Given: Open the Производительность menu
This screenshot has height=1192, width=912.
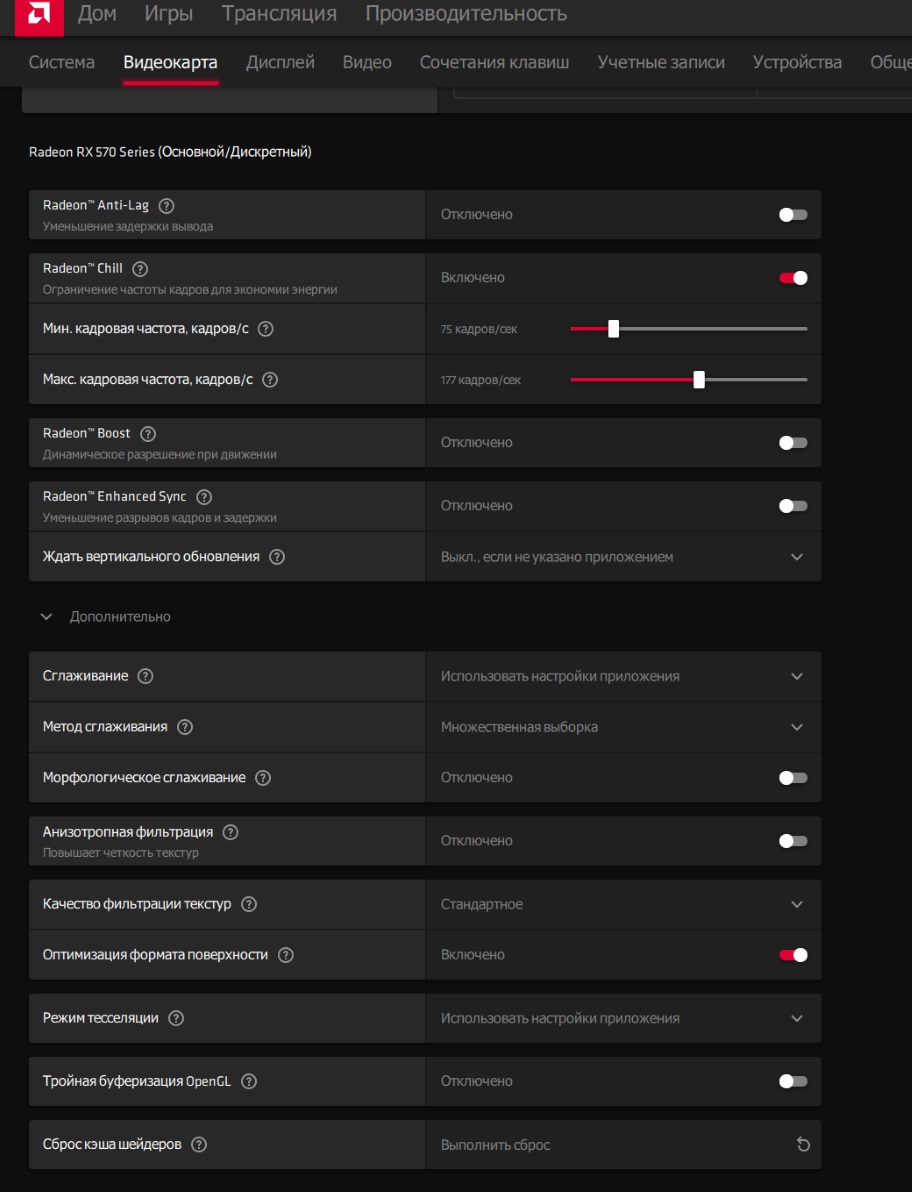Looking at the screenshot, I should (x=465, y=14).
